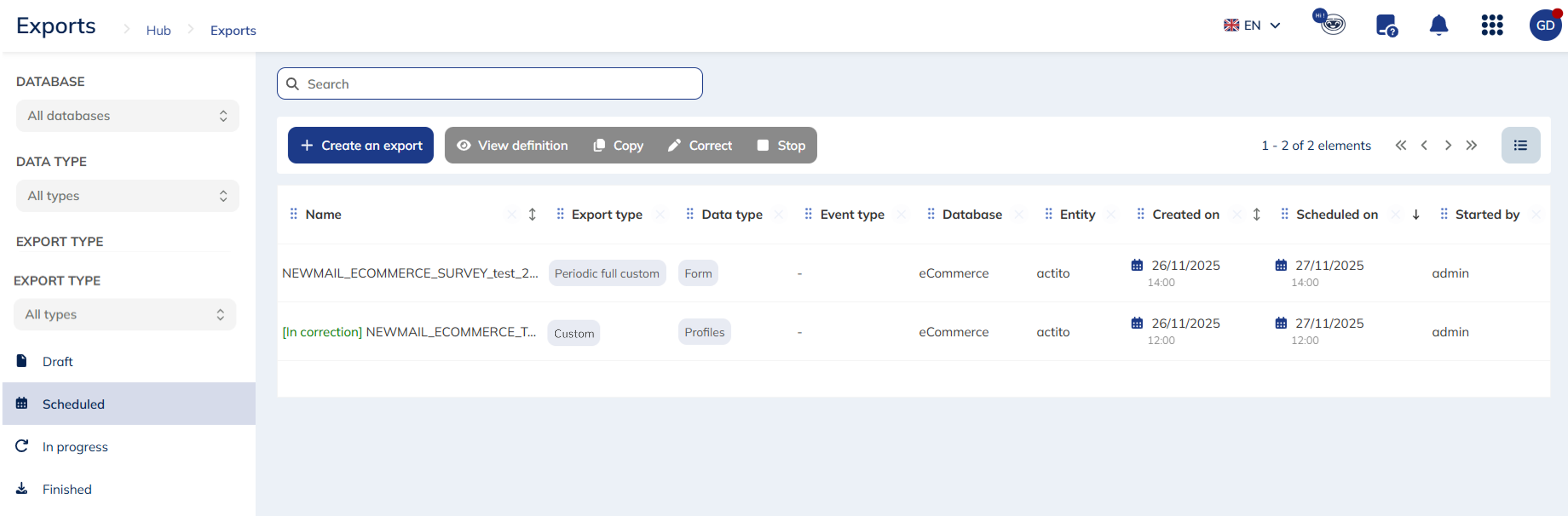Open the All databases dropdown
Viewport: 1568px width, 516px height.
127,116
